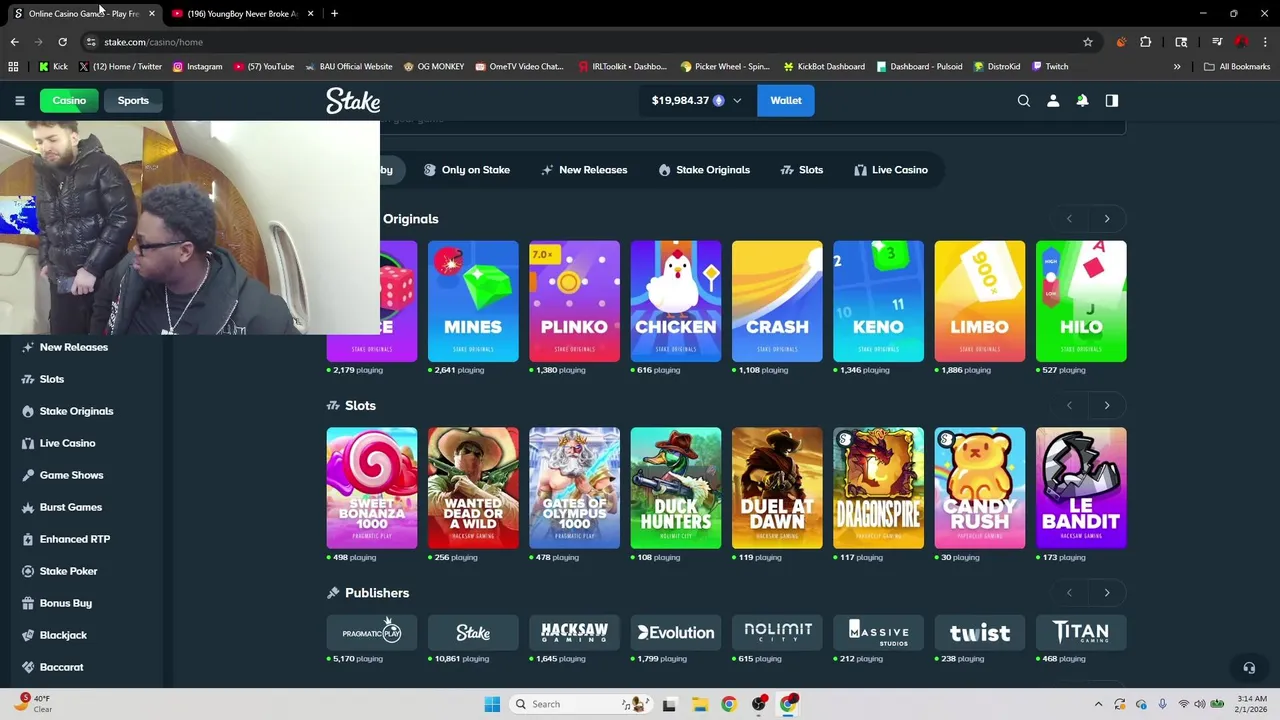The image size is (1280, 720).
Task: Open the Chrome extensions puzzle icon
Action: (1145, 42)
